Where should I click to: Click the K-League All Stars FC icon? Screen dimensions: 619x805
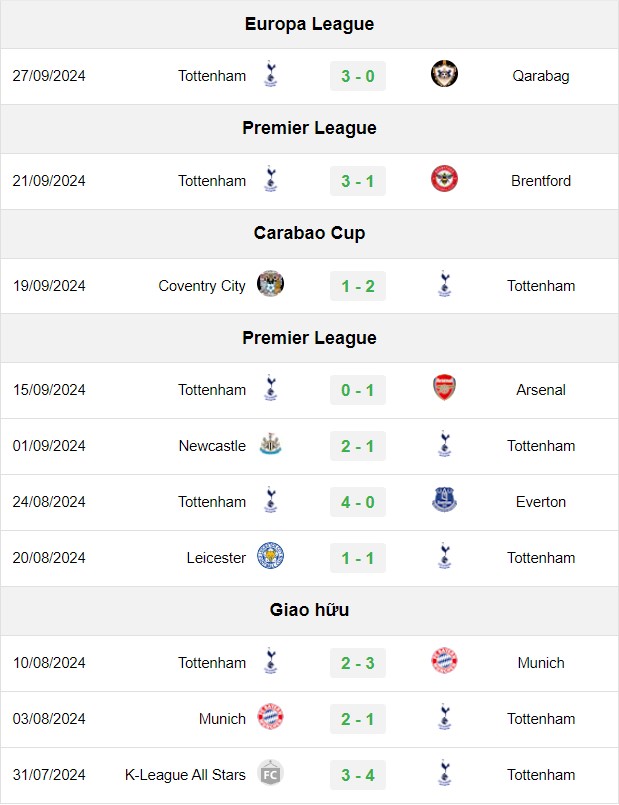(x=270, y=773)
